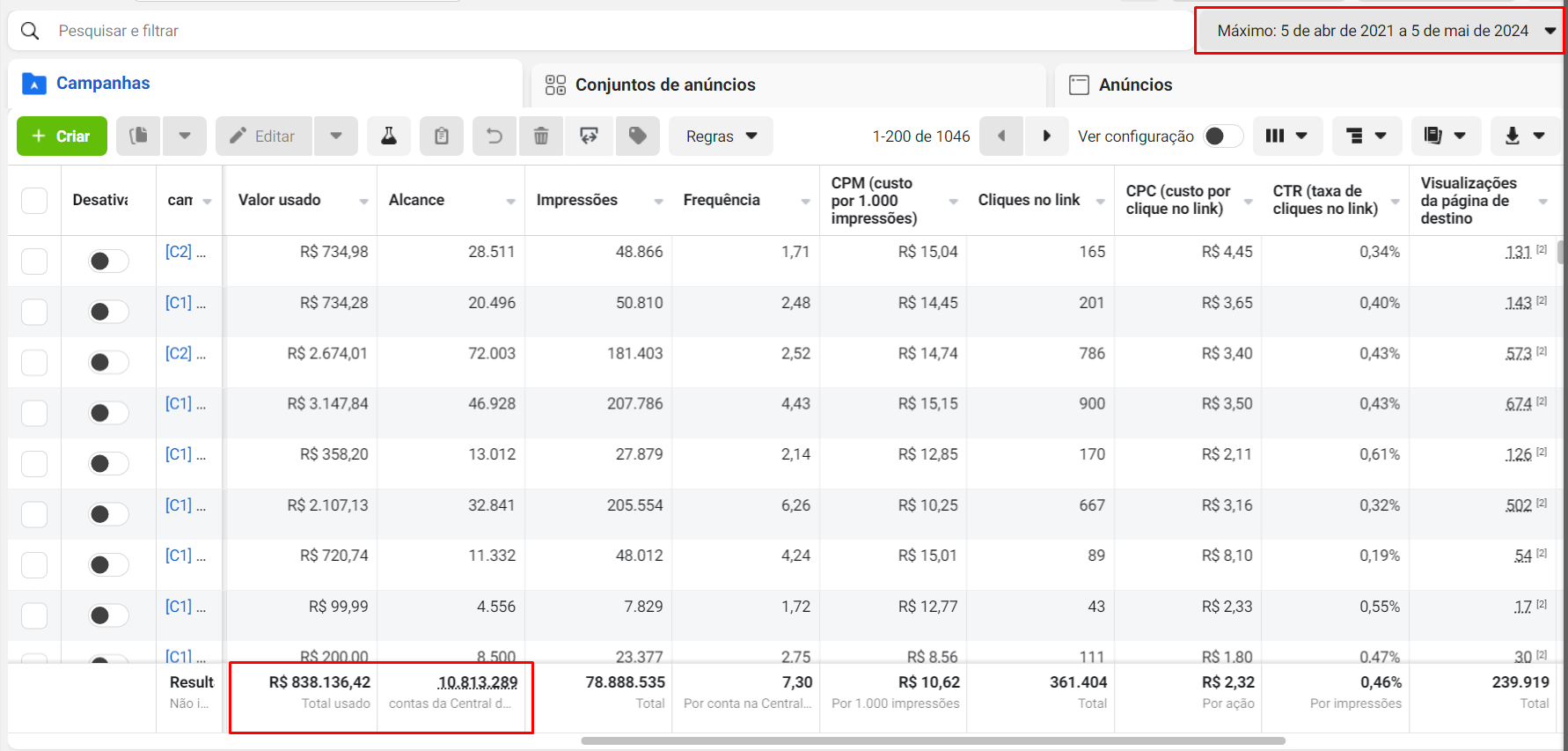The image size is (1568, 751).
Task: Open the CPM column menu
Action: point(953,202)
